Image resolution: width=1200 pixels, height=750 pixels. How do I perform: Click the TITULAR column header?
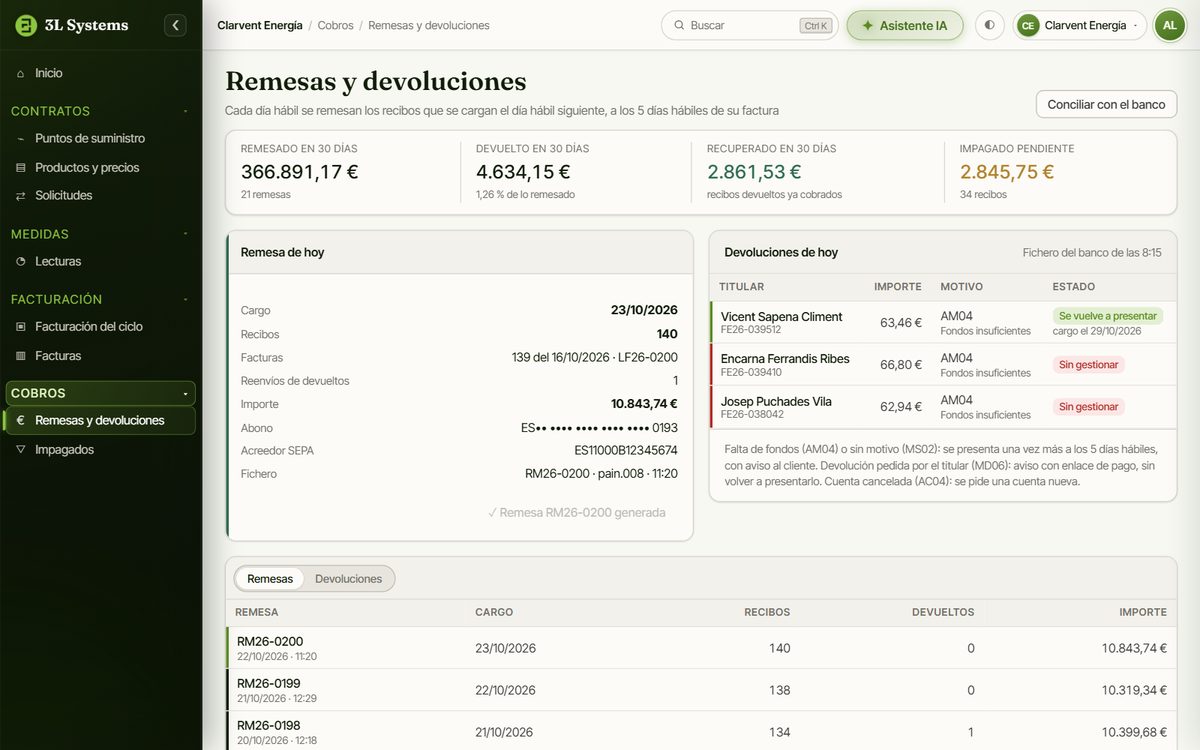741,287
